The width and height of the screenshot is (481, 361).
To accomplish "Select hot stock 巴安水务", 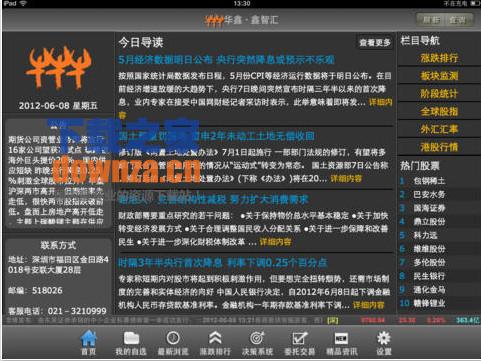I will [x=429, y=195].
